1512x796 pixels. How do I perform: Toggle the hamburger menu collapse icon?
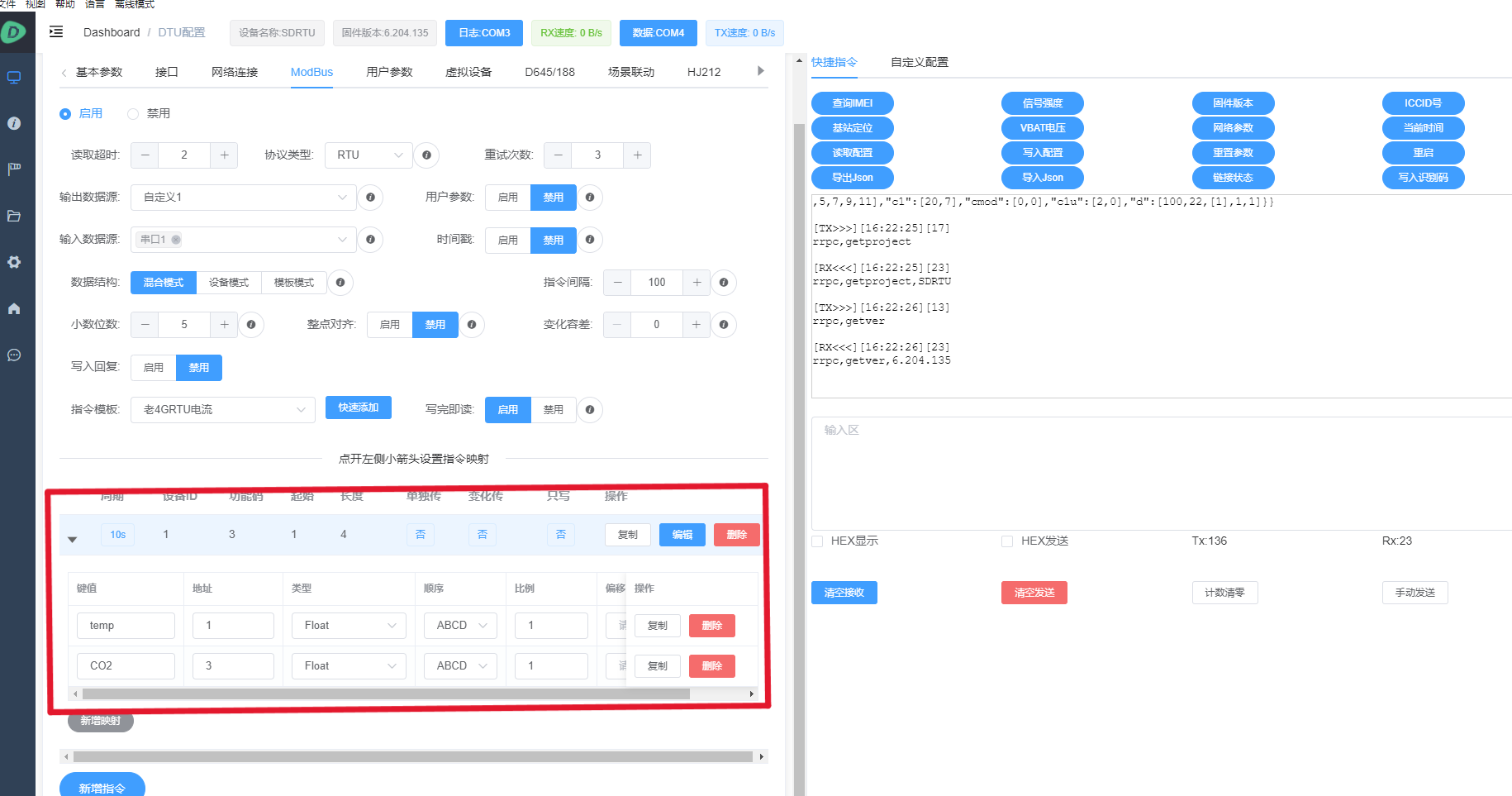click(56, 32)
